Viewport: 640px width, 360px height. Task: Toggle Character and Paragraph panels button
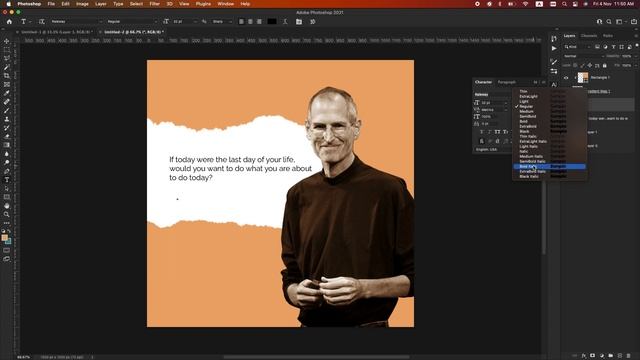pyautogui.click(x=299, y=22)
